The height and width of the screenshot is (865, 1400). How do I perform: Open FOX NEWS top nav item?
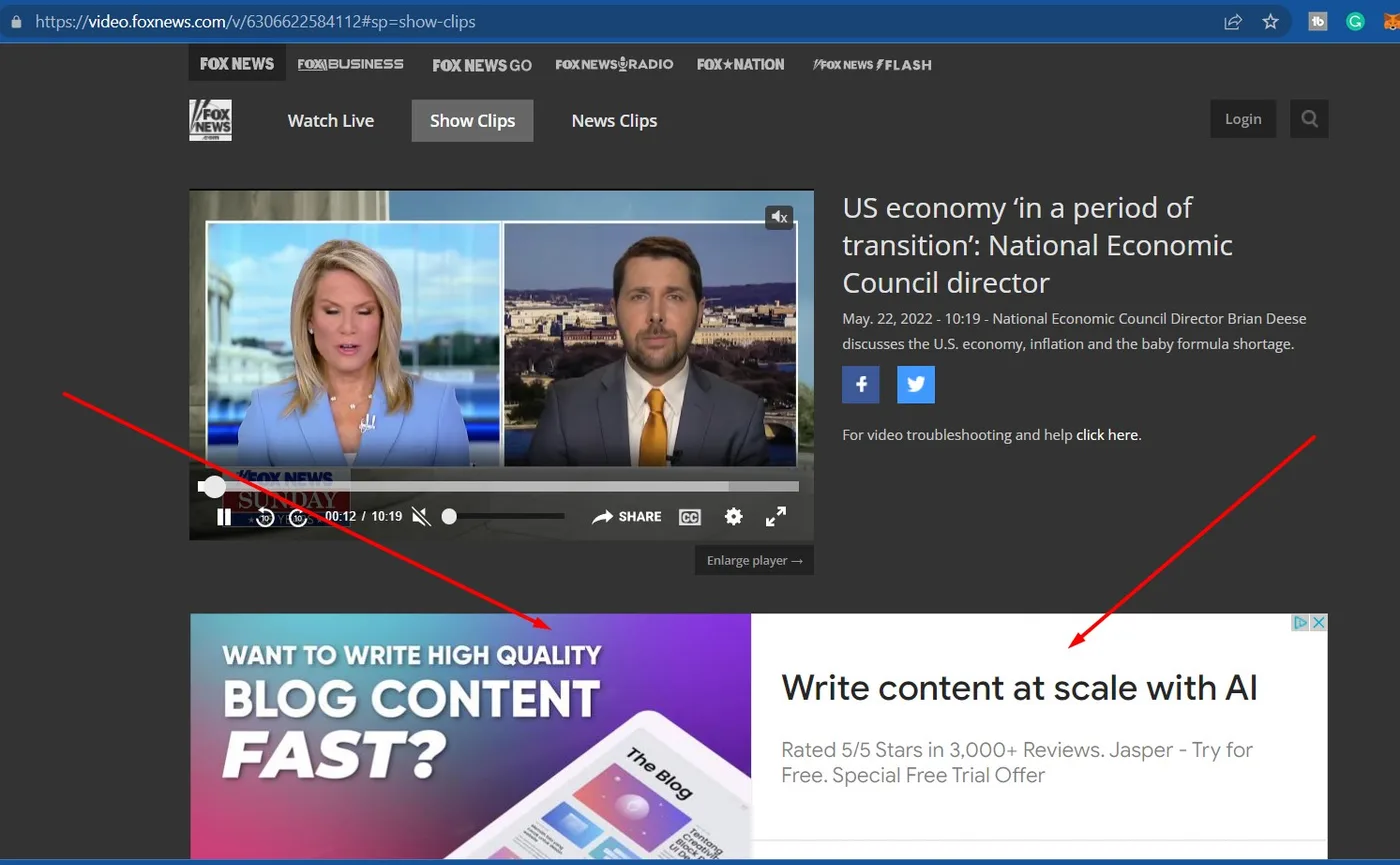(x=237, y=64)
